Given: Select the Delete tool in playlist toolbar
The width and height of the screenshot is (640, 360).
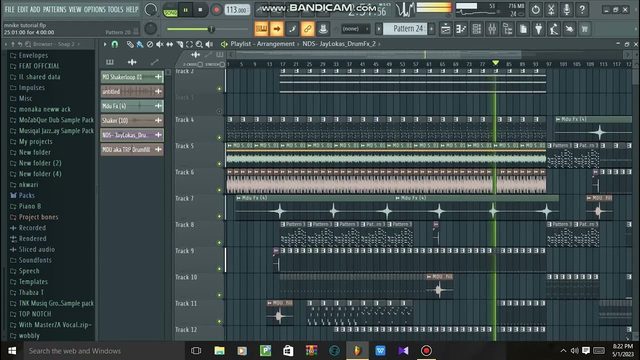Looking at the screenshot, I should point(150,44).
